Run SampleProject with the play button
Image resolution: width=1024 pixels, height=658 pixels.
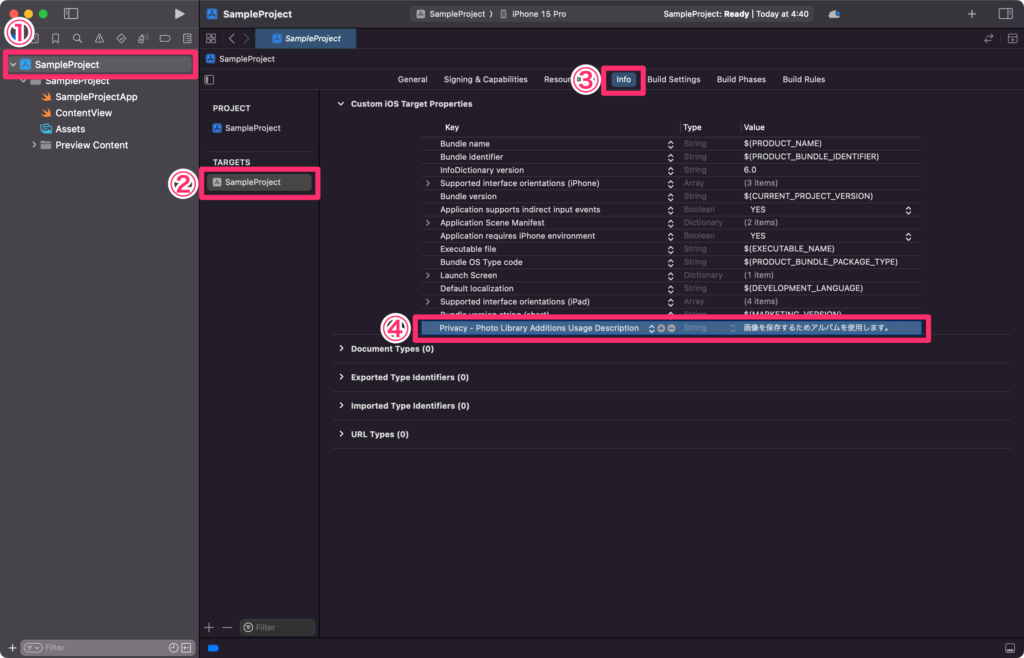(x=178, y=13)
